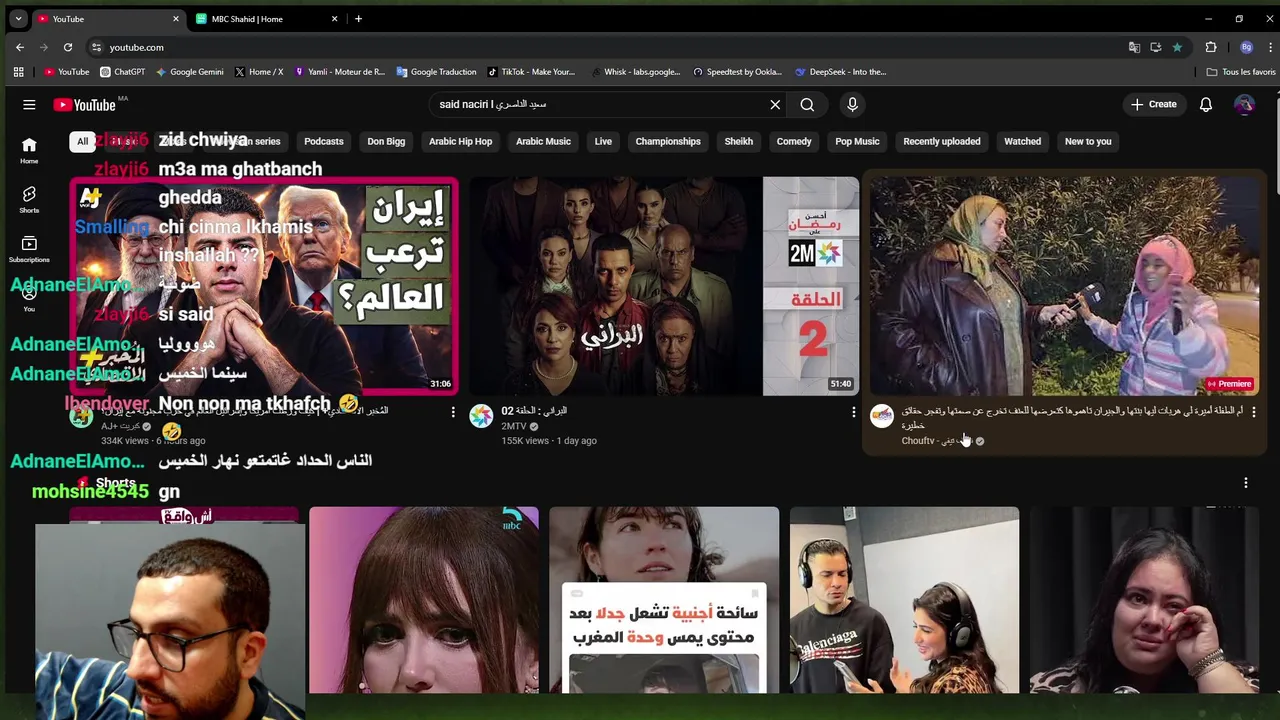1280x720 pixels.
Task: Open the Balenciaga shirt Shorts thumbnail
Action: click(x=904, y=600)
